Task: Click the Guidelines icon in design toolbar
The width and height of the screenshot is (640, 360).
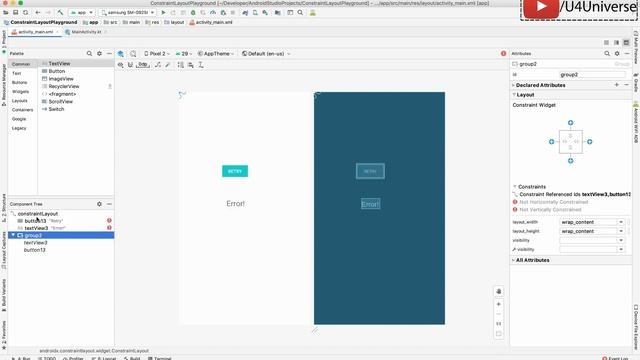Action: pyautogui.click(x=201, y=65)
